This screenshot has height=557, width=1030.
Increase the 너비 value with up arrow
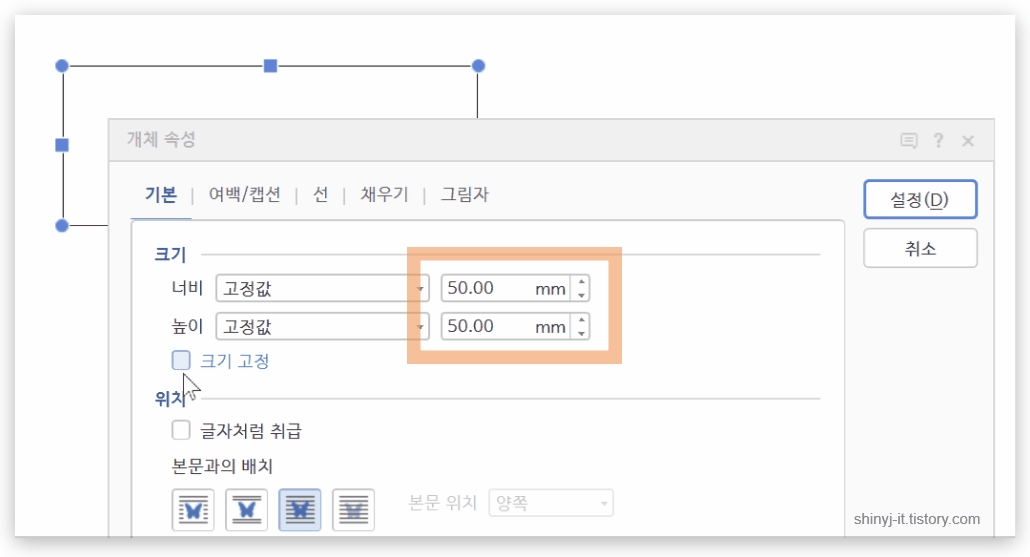click(581, 282)
